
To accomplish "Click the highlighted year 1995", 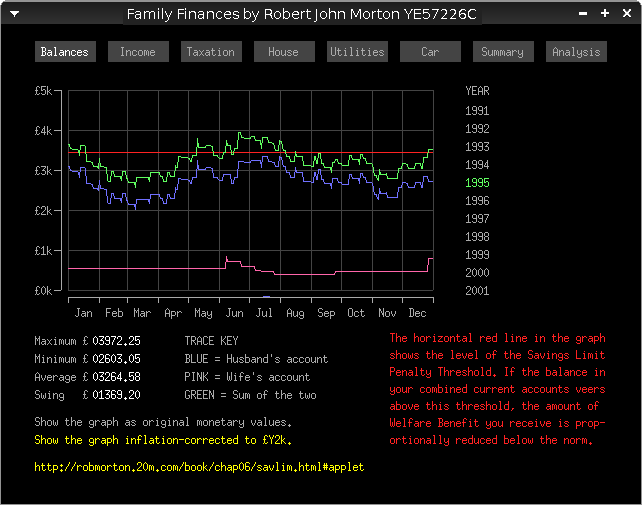I will [x=477, y=183].
